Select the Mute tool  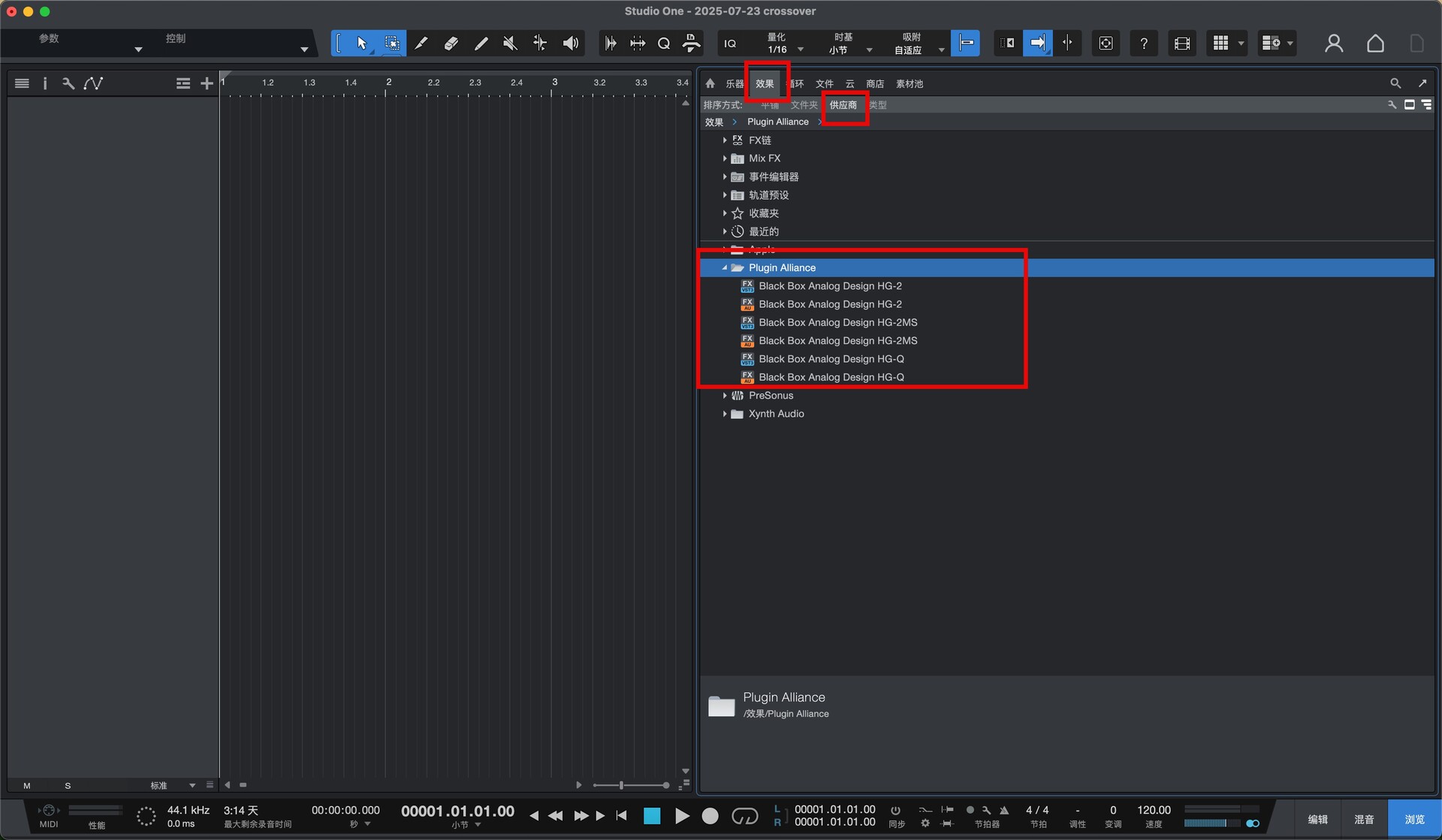(x=511, y=44)
